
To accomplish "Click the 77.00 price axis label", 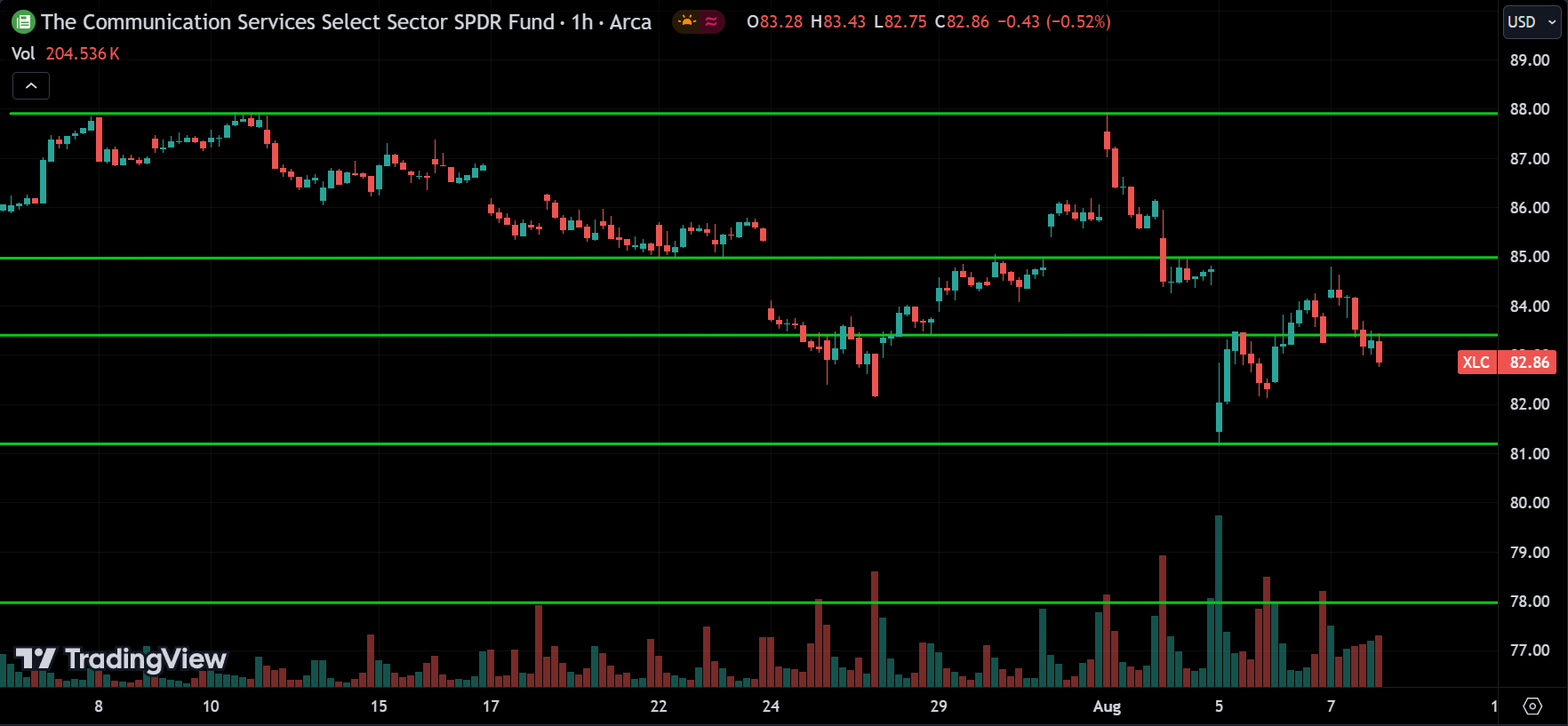I will coord(1530,650).
